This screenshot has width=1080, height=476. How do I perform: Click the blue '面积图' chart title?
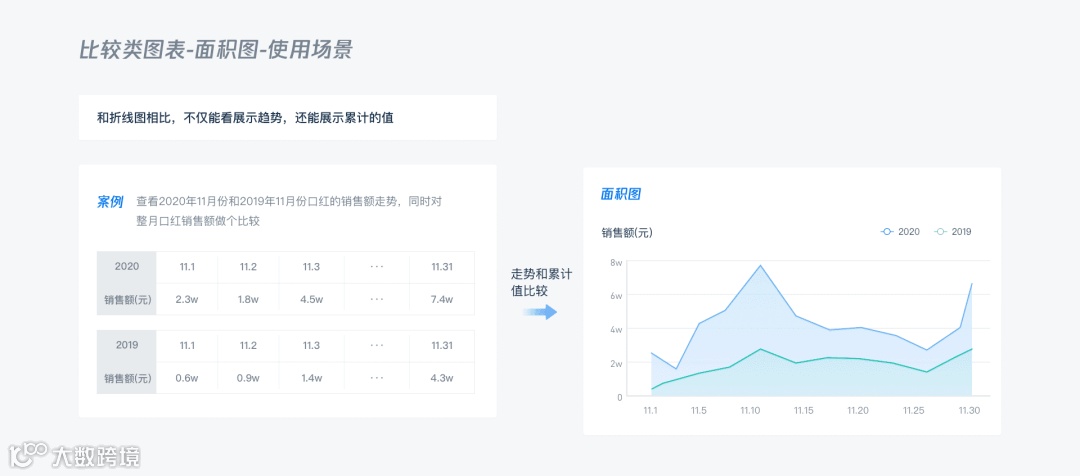(x=621, y=194)
